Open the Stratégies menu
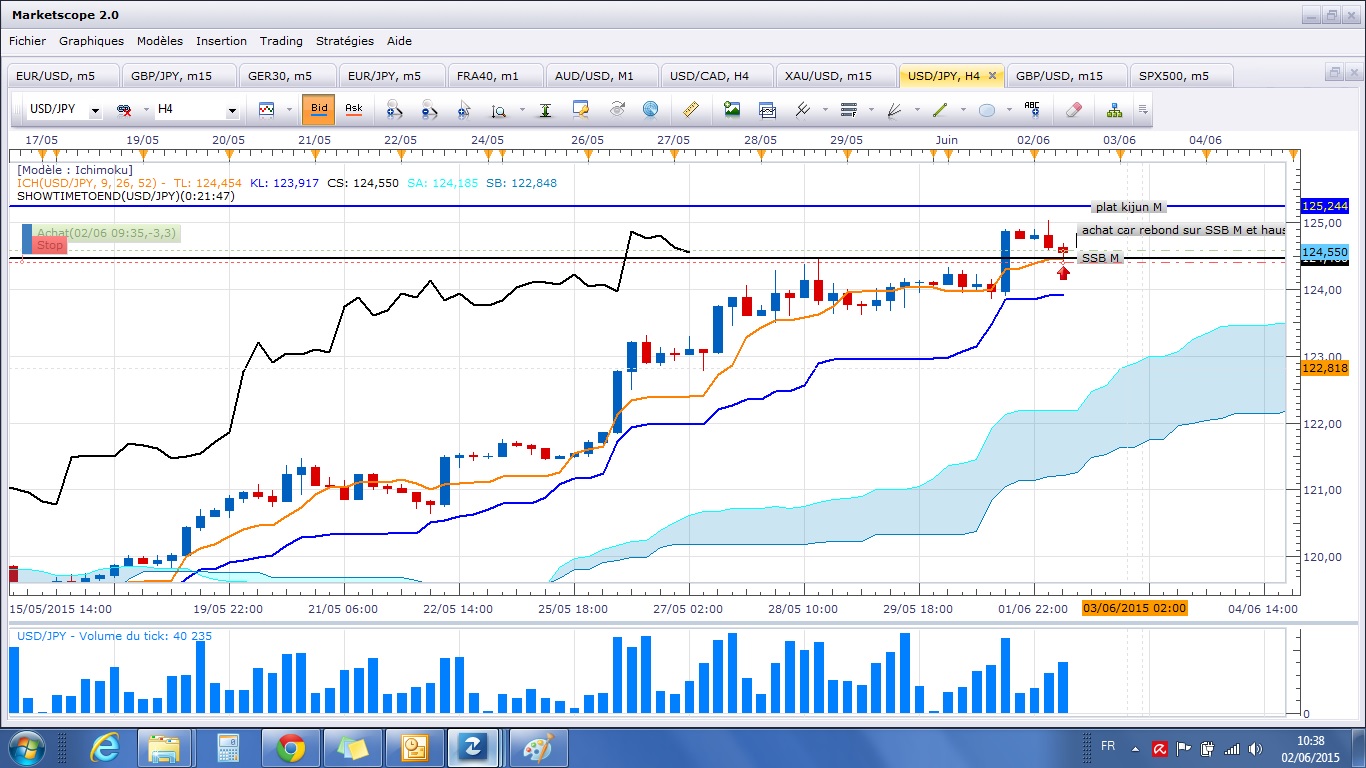Screen dimensions: 1366x768 344,41
